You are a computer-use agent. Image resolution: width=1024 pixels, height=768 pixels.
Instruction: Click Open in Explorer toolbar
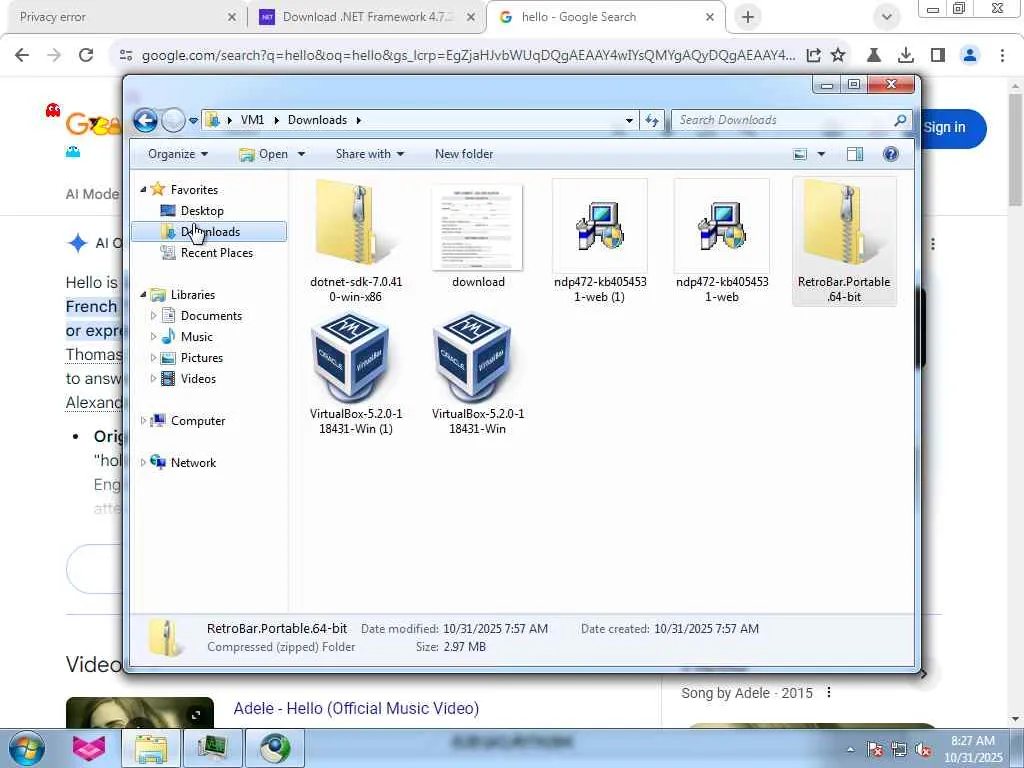(x=264, y=154)
